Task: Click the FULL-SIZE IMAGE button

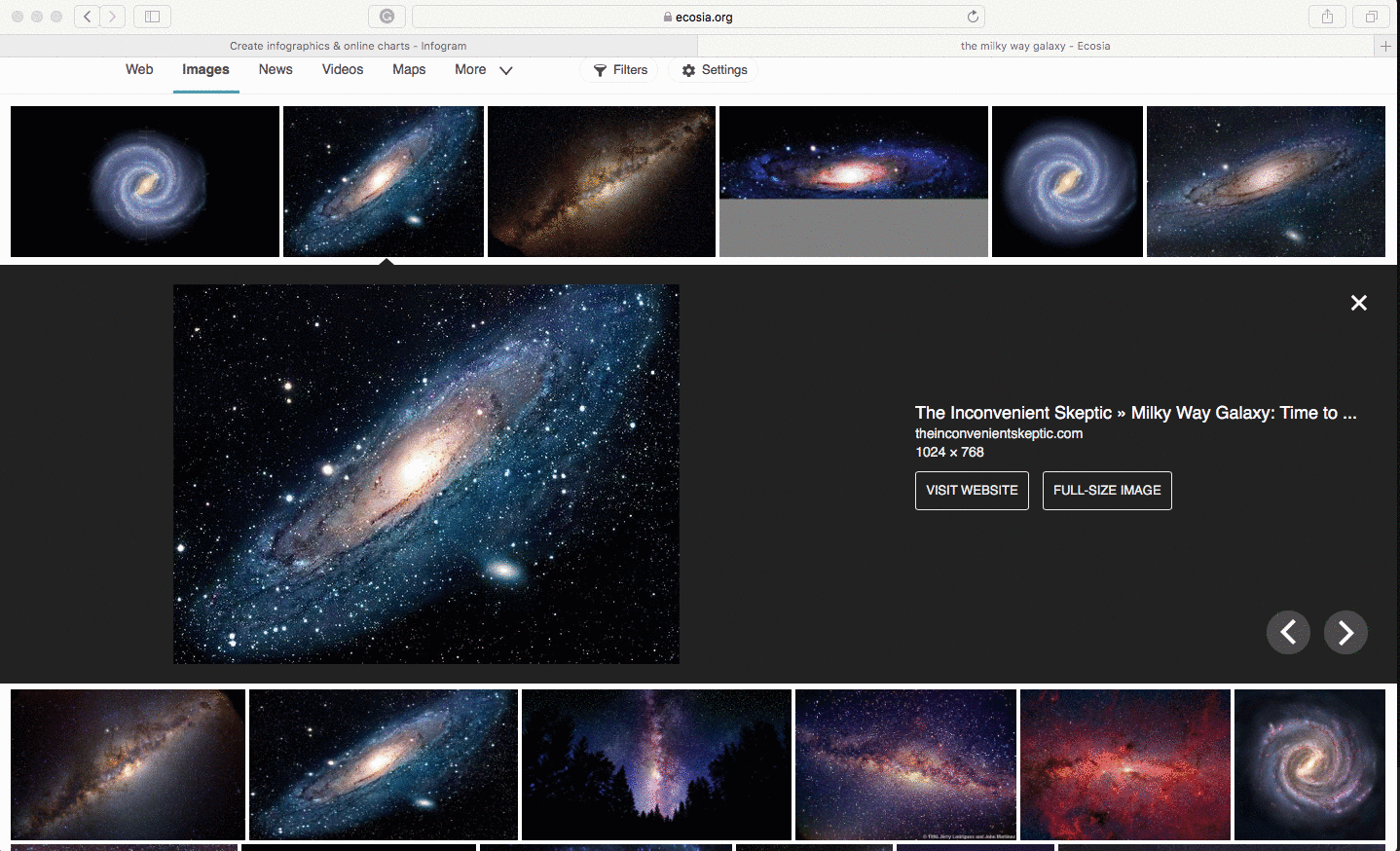Action: tap(1107, 491)
